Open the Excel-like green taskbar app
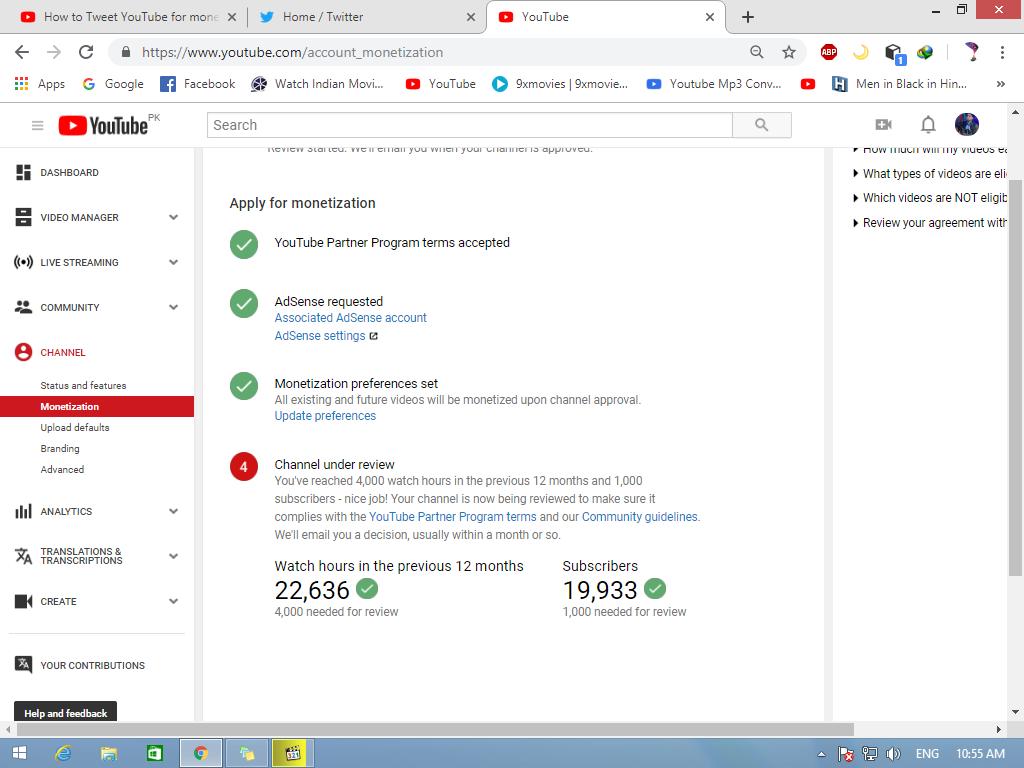 click(x=155, y=754)
